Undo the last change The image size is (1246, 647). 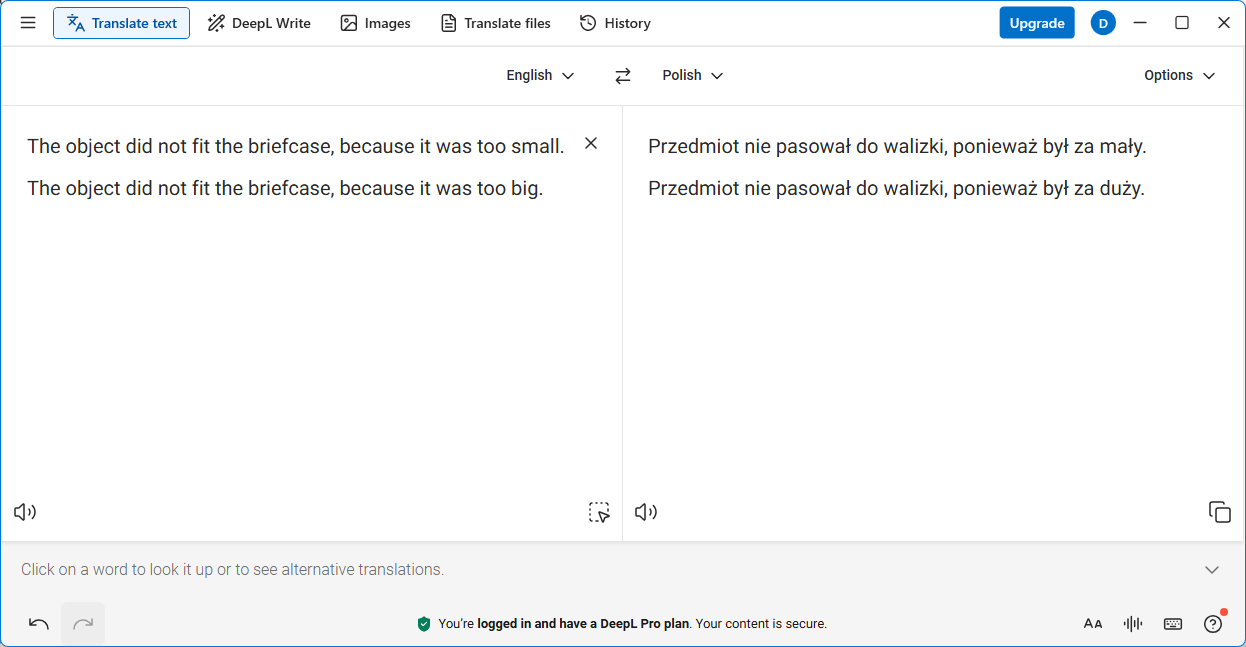[x=39, y=624]
